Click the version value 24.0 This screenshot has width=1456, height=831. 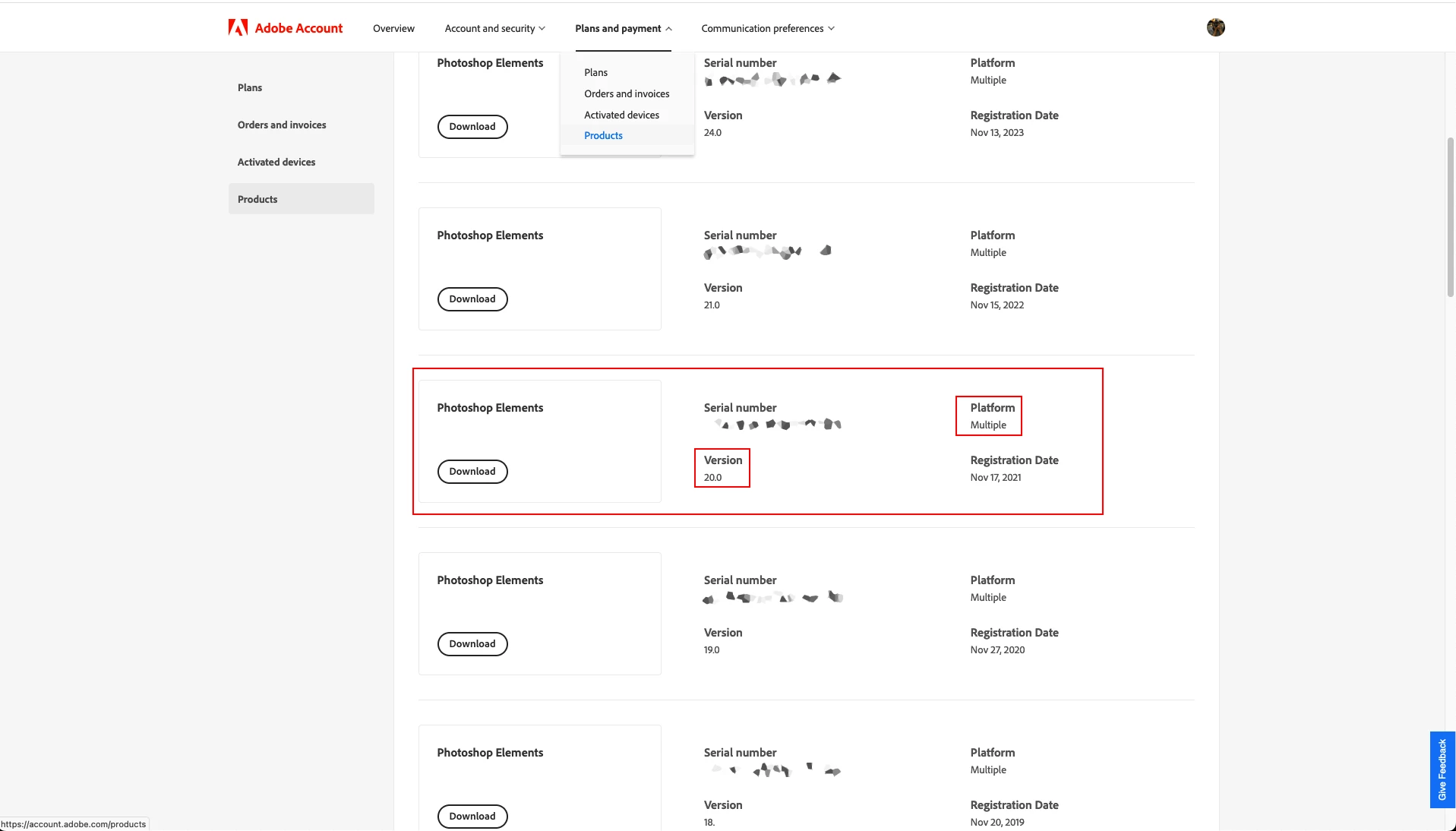point(712,132)
